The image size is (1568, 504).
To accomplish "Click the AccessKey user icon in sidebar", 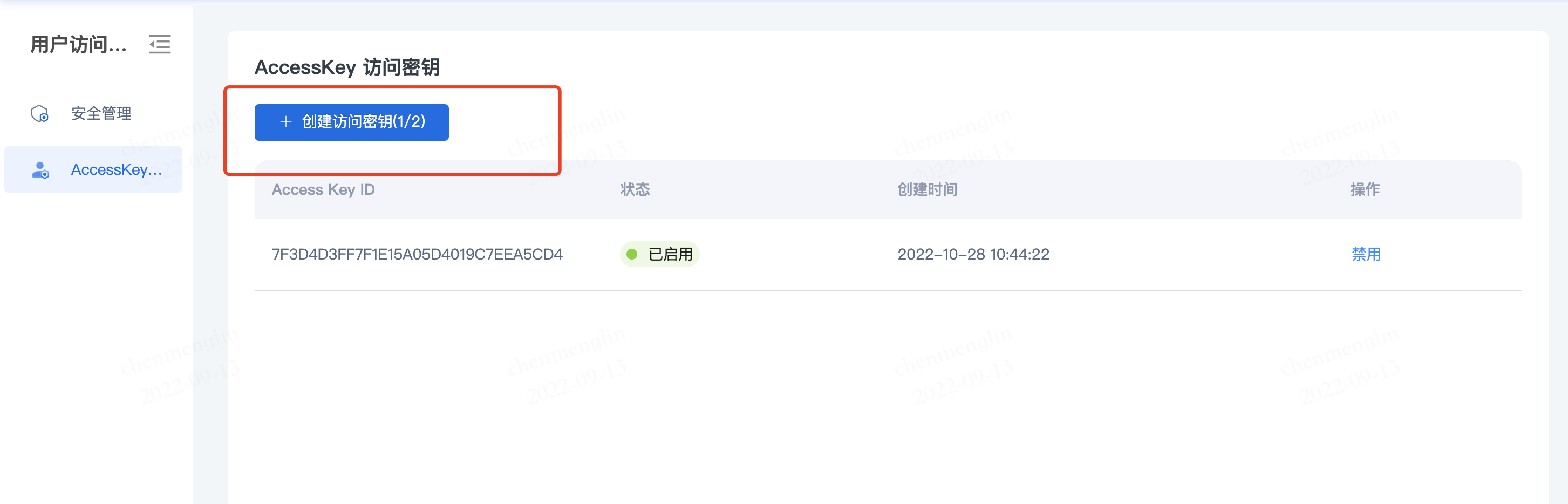I will tap(40, 170).
